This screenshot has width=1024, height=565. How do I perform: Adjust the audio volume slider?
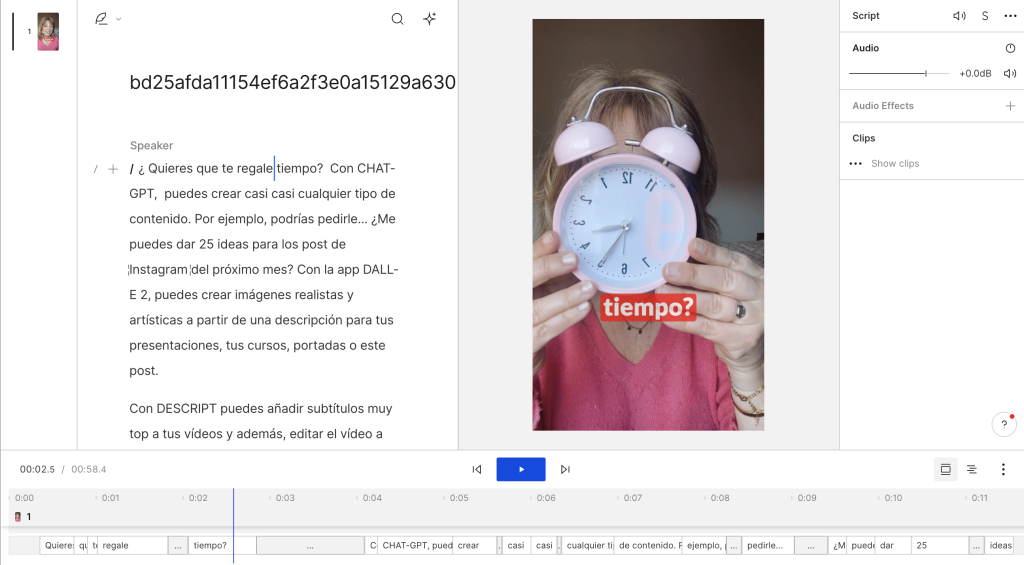pyautogui.click(x=899, y=73)
